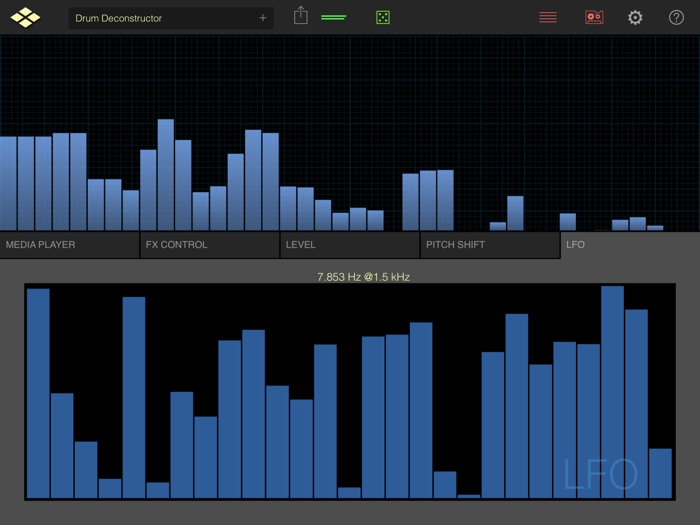Open the Drum Deconstructor preset selector
700x525 pixels.
[x=171, y=18]
